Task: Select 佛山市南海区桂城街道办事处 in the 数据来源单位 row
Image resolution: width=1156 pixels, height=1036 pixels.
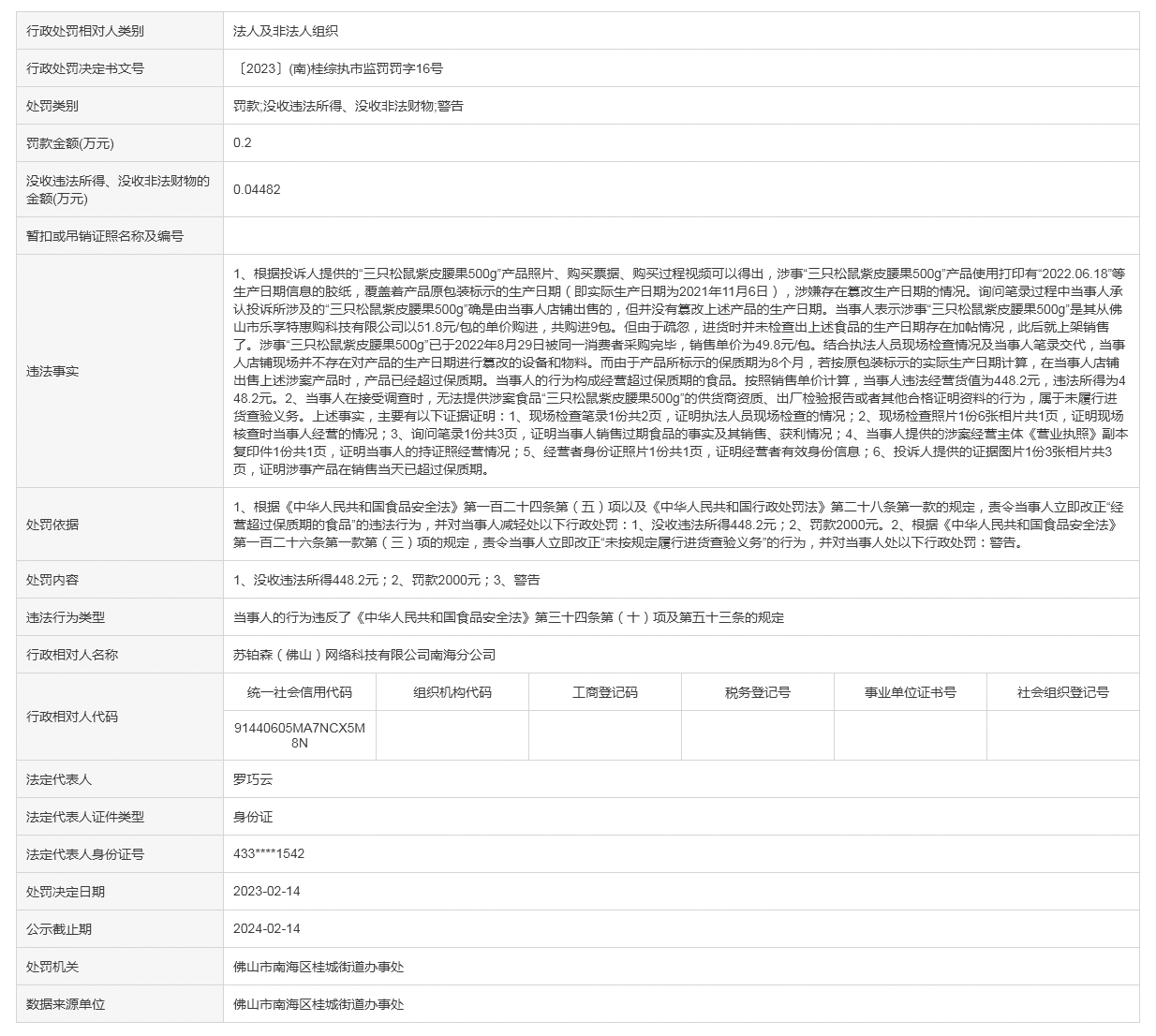Action: coord(319,1004)
